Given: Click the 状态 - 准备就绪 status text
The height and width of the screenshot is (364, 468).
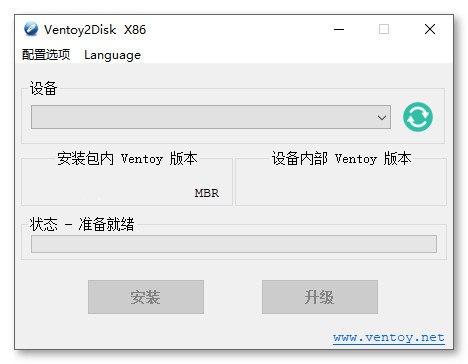Looking at the screenshot, I should pos(82,224).
